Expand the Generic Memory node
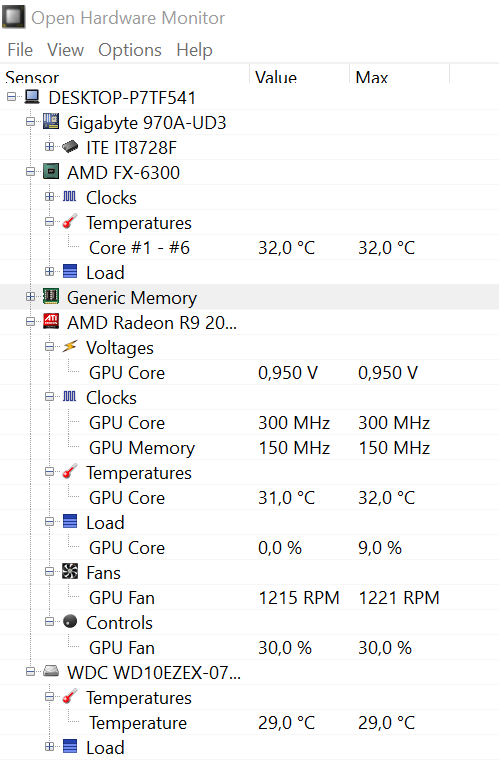499x772 pixels. pyautogui.click(x=31, y=297)
